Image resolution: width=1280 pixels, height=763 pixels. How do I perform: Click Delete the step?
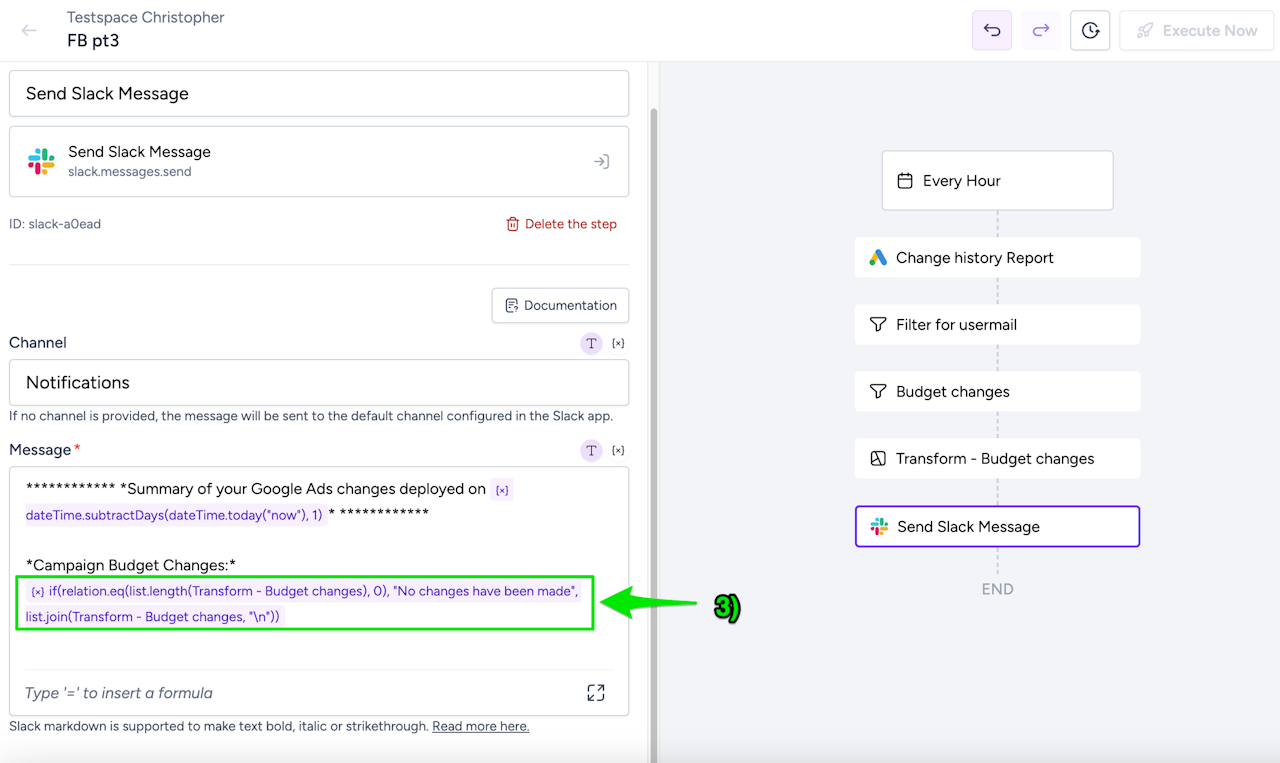(561, 224)
